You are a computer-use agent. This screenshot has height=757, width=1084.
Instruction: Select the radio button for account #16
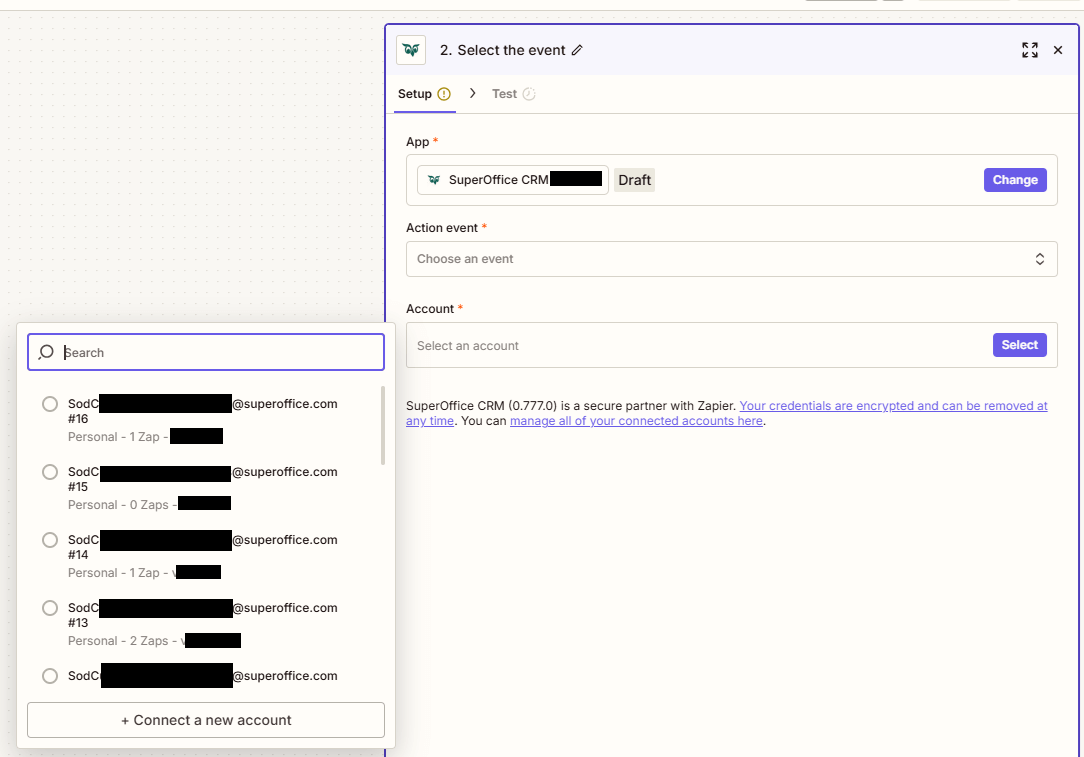[x=50, y=404]
